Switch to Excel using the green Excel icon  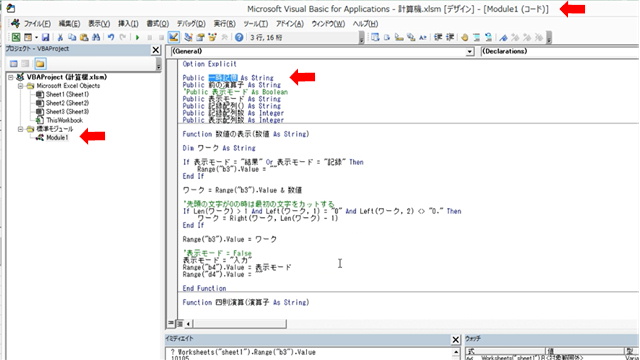click(16, 38)
